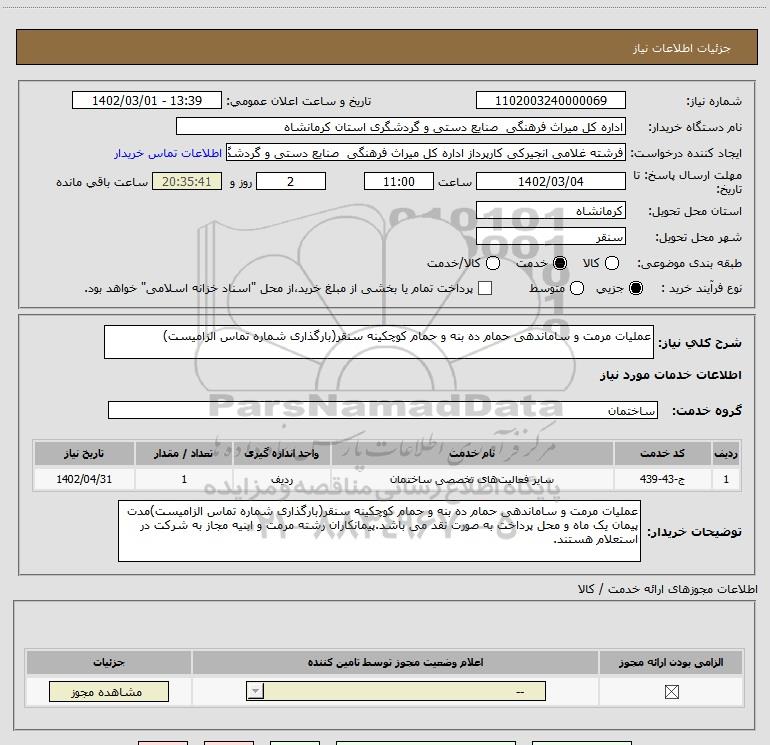Click the تعداد / مقدار column header
Viewport: 770px width, 745px height.
click(184, 453)
